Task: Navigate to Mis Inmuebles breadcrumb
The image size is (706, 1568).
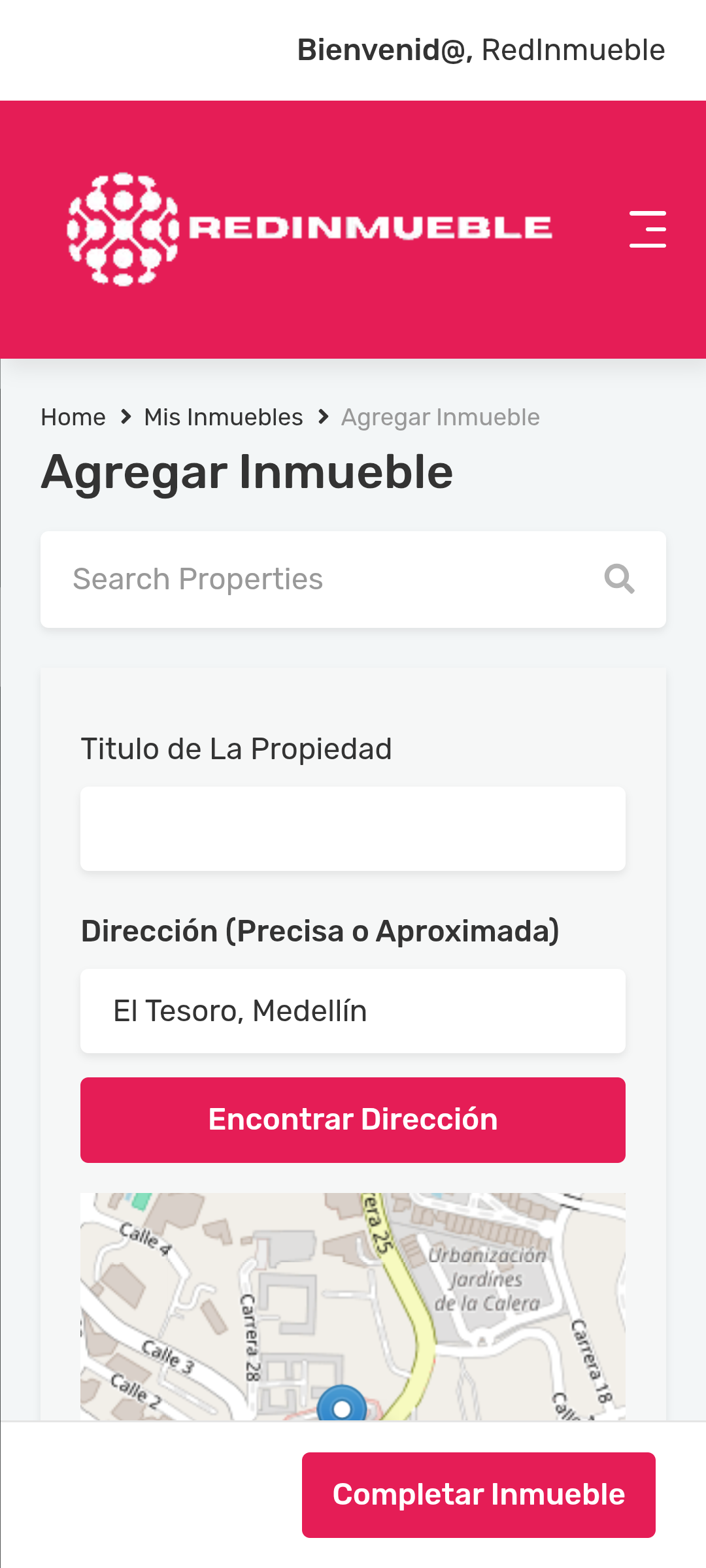Action: [x=224, y=417]
